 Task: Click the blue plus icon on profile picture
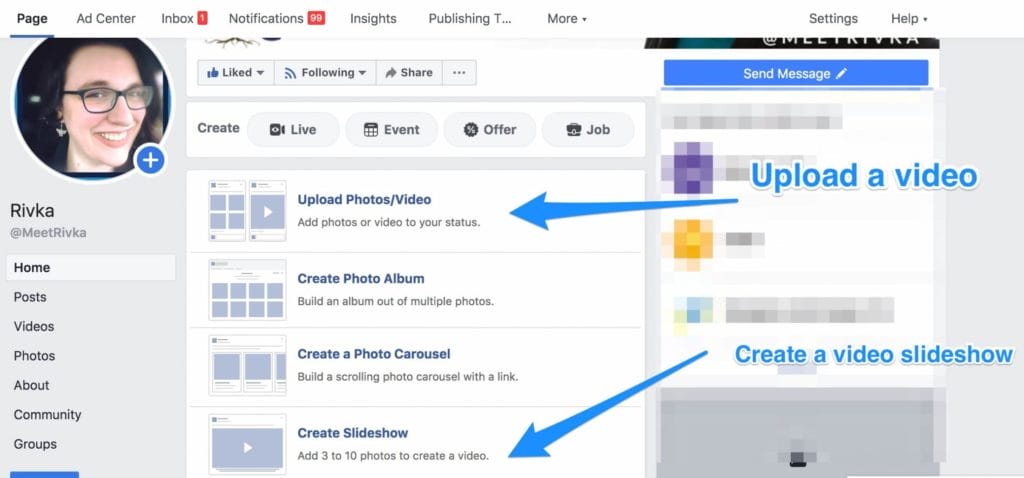(150, 159)
